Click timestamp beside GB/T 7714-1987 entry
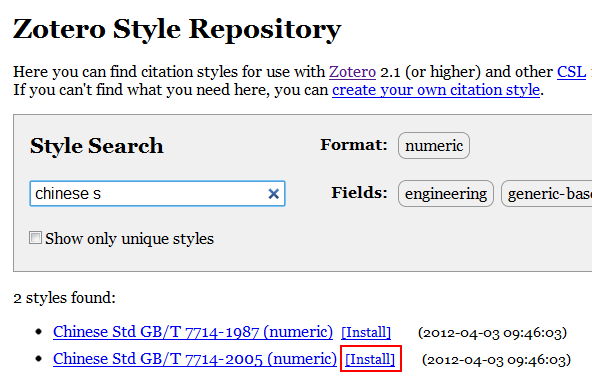 (x=492, y=333)
